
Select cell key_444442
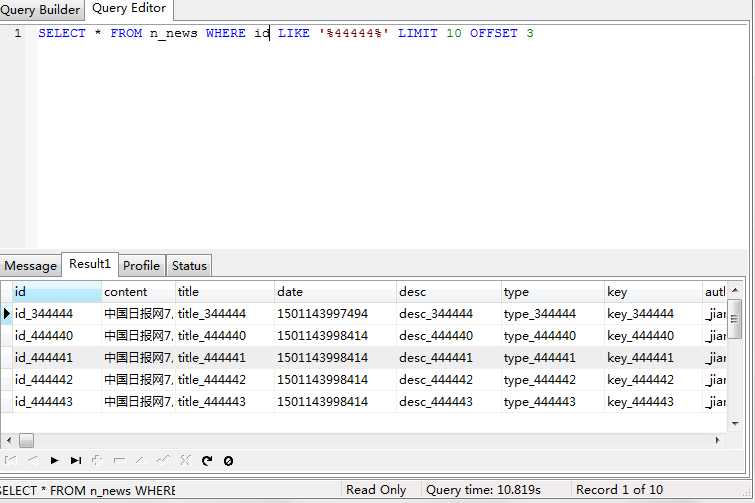coord(653,380)
